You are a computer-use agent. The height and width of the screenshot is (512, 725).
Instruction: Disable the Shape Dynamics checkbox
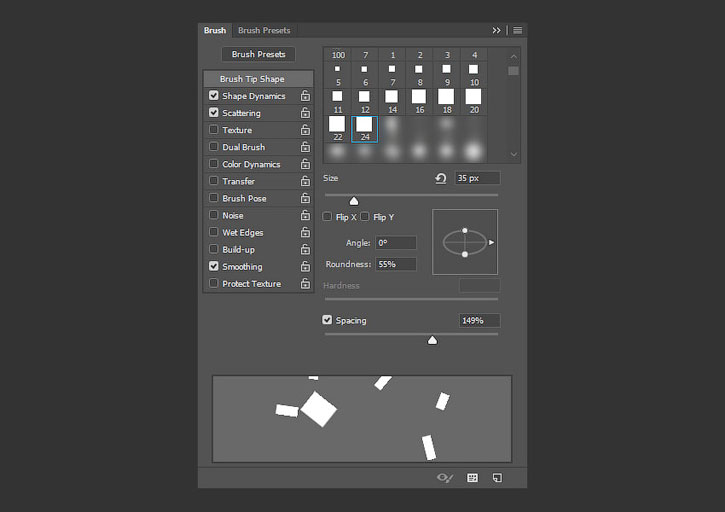214,95
